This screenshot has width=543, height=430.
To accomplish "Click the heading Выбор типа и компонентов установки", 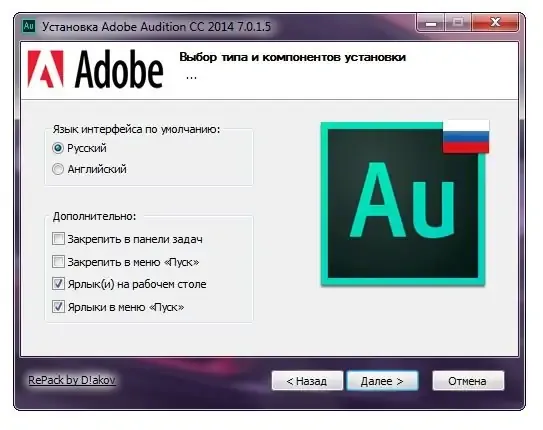I will pos(292,57).
